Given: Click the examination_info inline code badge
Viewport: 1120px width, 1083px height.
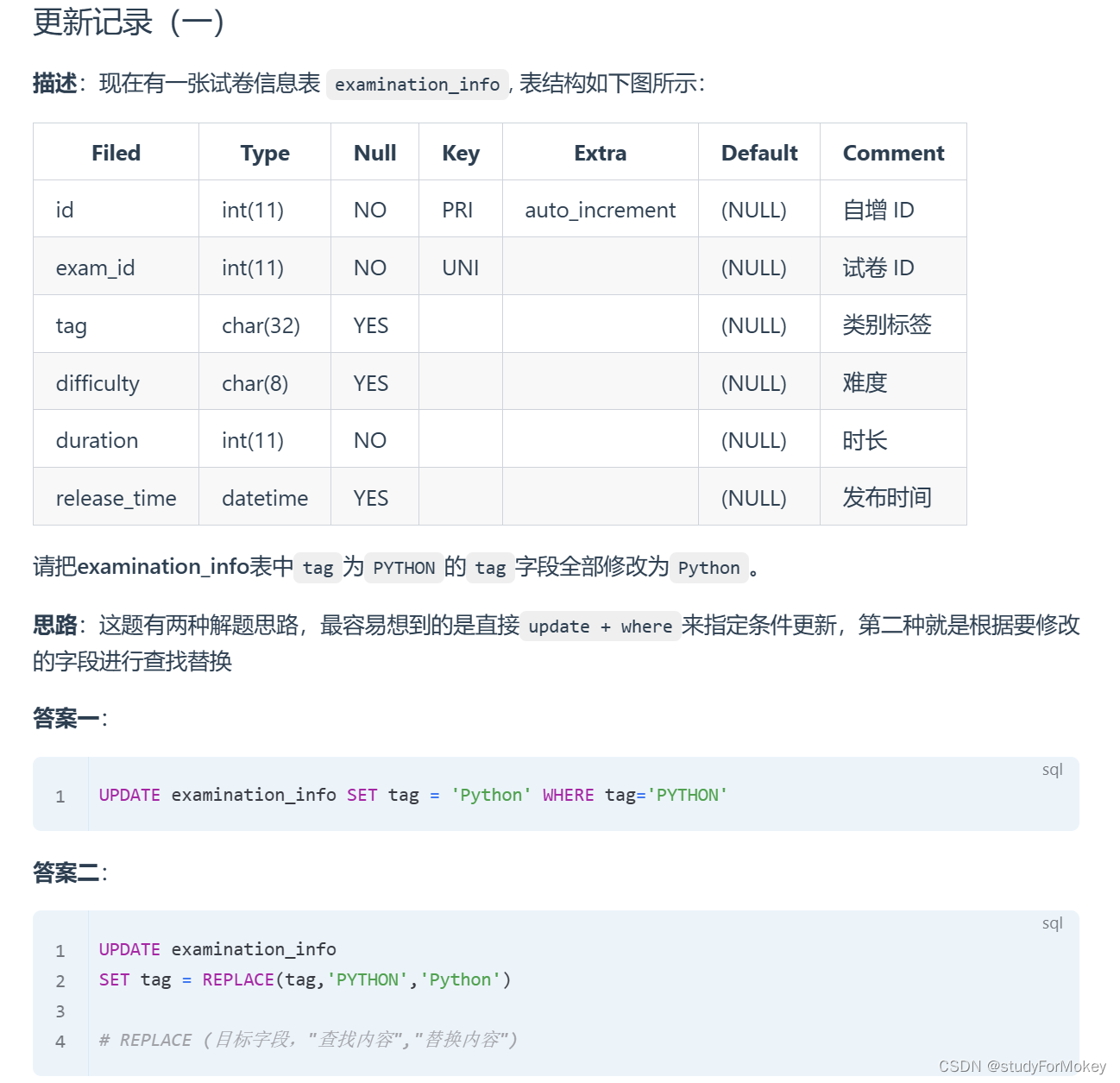Looking at the screenshot, I should (417, 84).
